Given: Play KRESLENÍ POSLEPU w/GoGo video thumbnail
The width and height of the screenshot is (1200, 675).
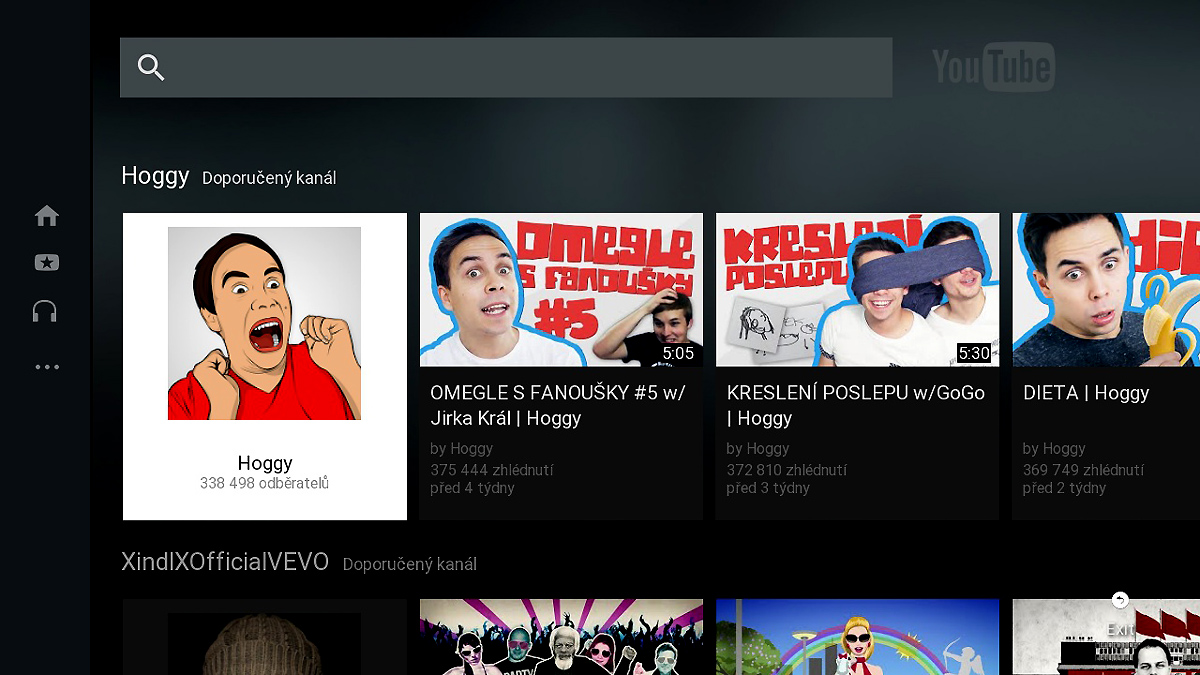Looking at the screenshot, I should [x=857, y=290].
